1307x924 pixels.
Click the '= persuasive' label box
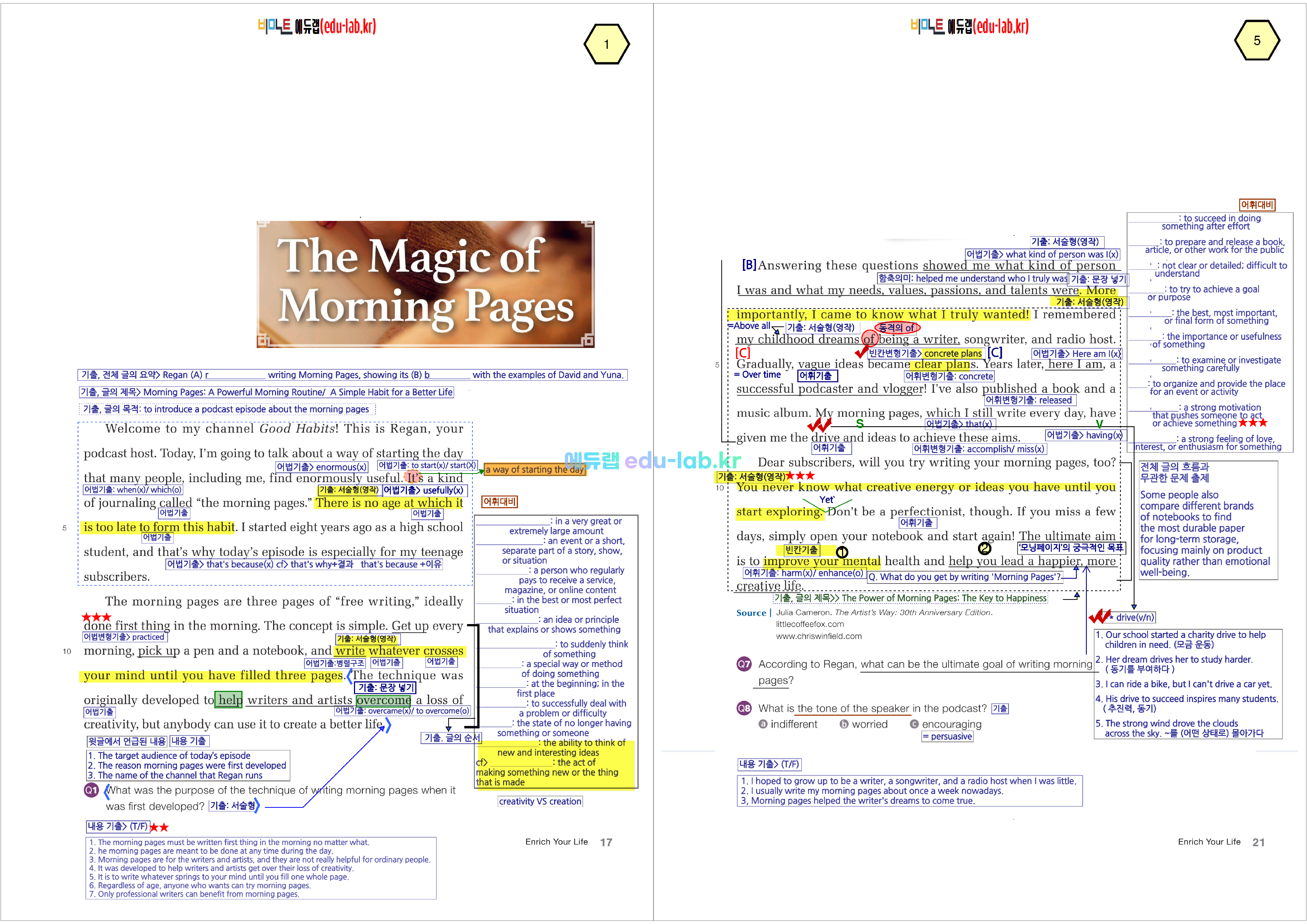click(x=947, y=736)
